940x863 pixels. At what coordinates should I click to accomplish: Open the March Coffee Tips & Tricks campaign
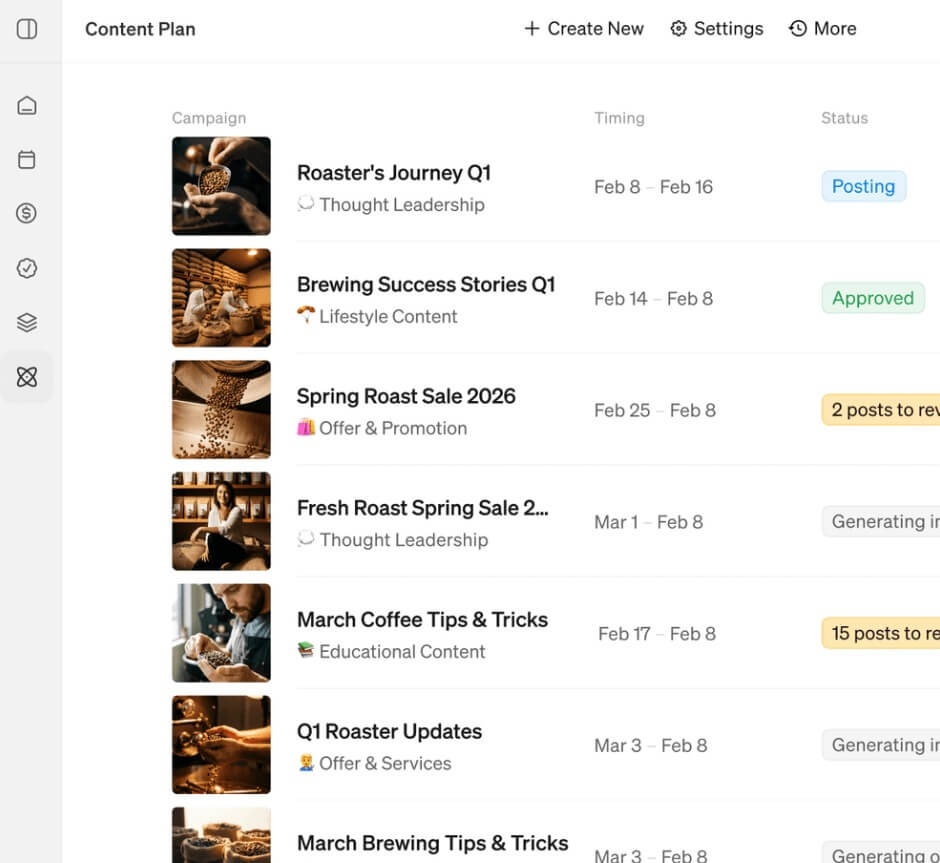click(x=422, y=620)
